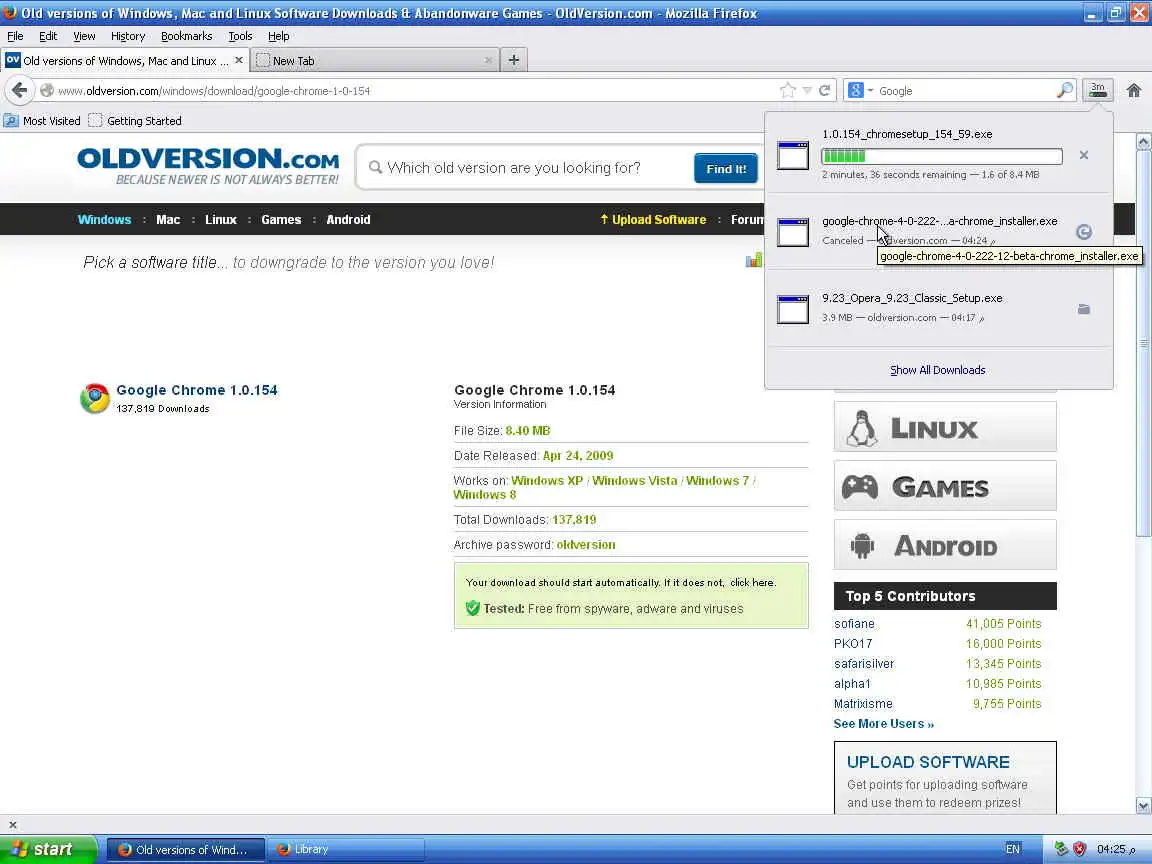Open the Windows Start button
Viewport: 1152px width, 864px height.
pos(48,849)
